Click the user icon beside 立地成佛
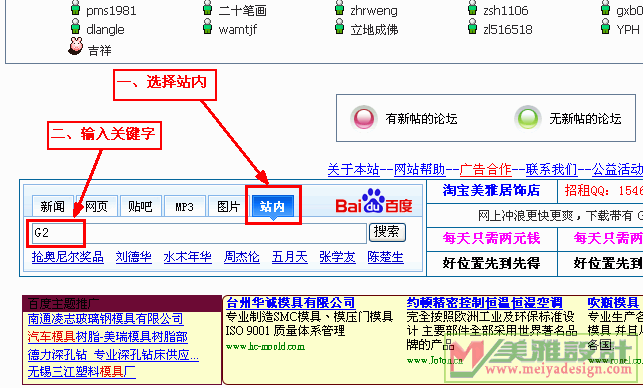The width and height of the screenshot is (643, 388). (x=340, y=27)
